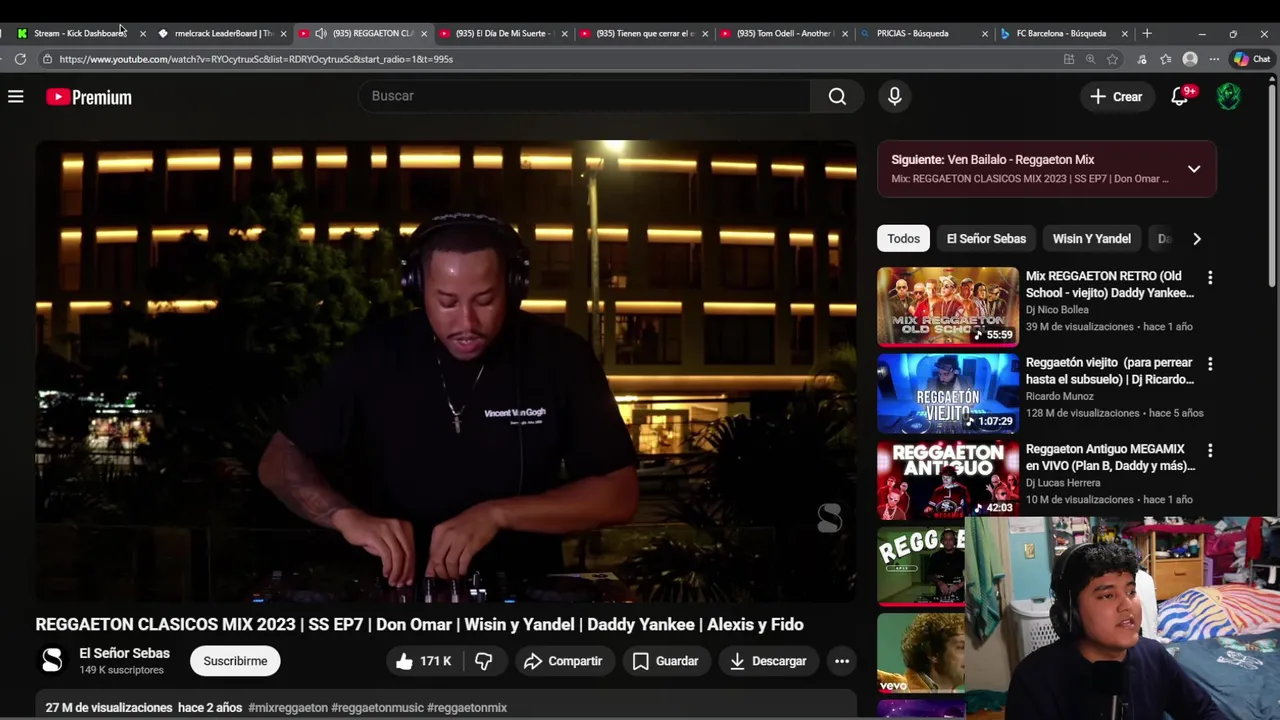Switch to Tom Odell - Another tab
This screenshot has height=720, width=1280.
click(784, 33)
